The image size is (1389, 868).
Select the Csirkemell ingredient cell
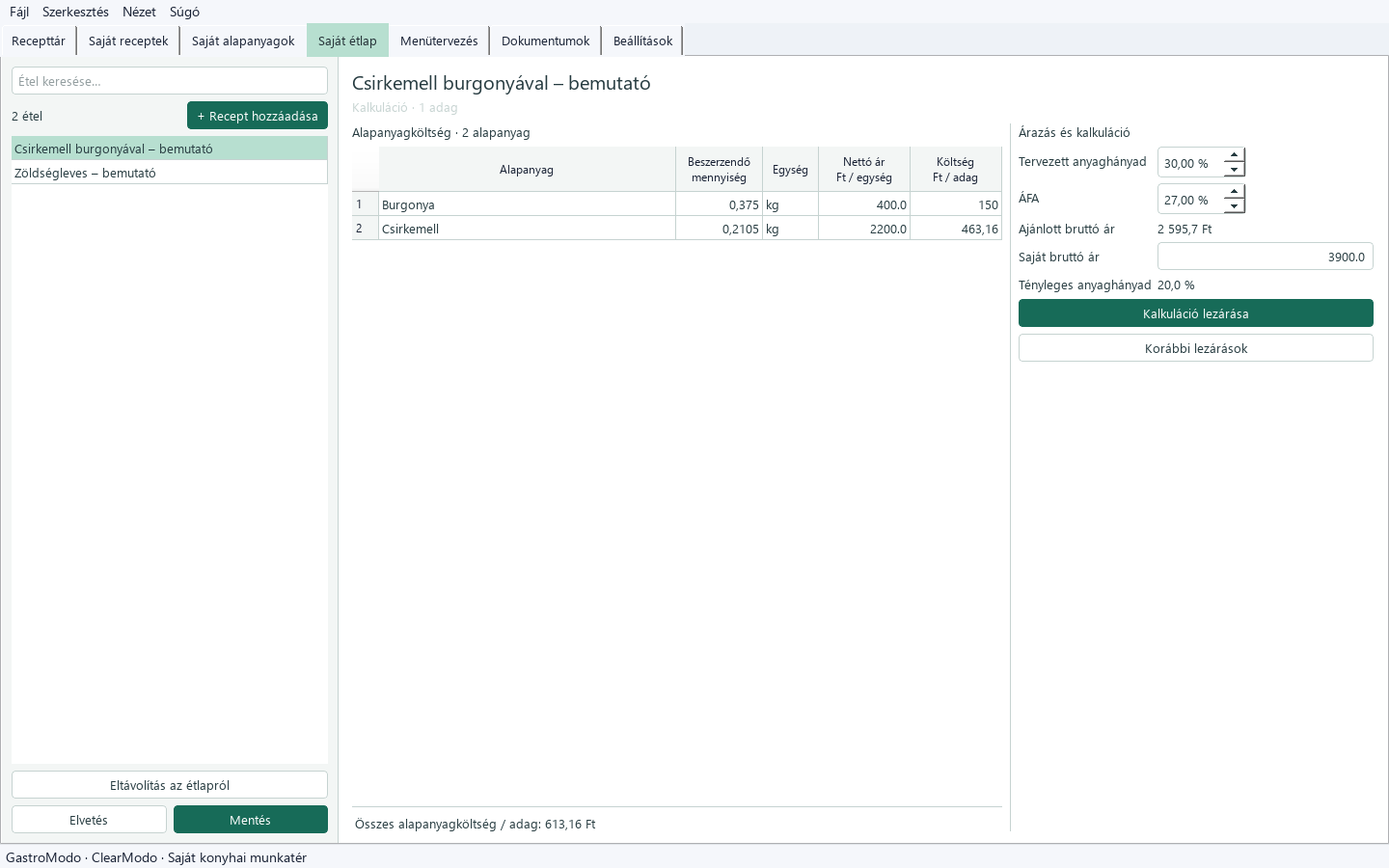pos(527,229)
